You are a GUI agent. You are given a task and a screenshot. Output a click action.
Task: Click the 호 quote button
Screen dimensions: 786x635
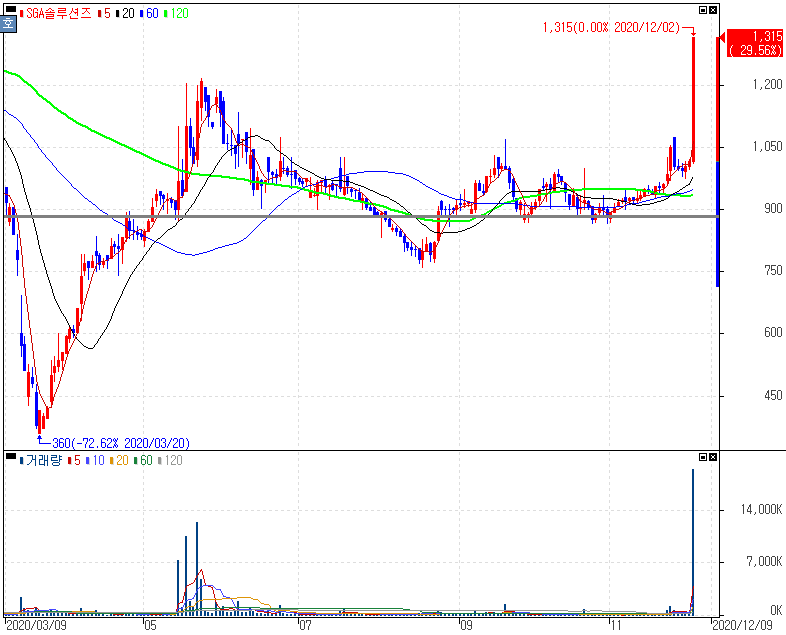click(9, 24)
